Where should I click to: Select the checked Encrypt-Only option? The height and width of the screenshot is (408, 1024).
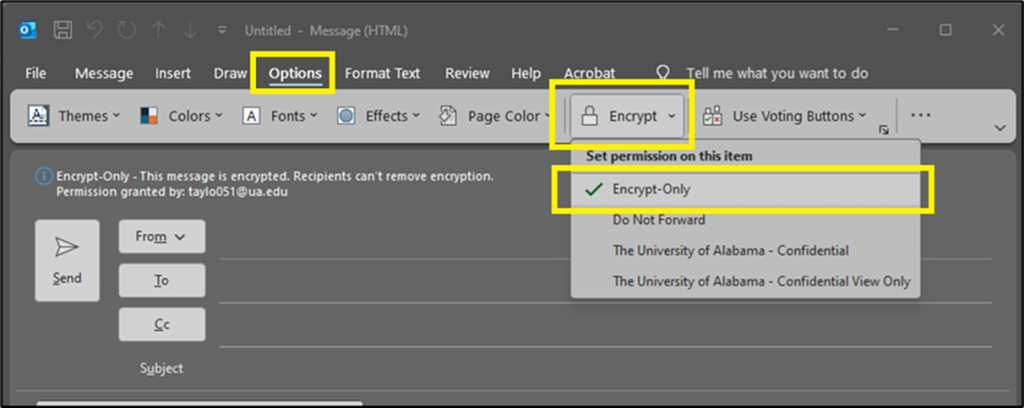tap(651, 189)
